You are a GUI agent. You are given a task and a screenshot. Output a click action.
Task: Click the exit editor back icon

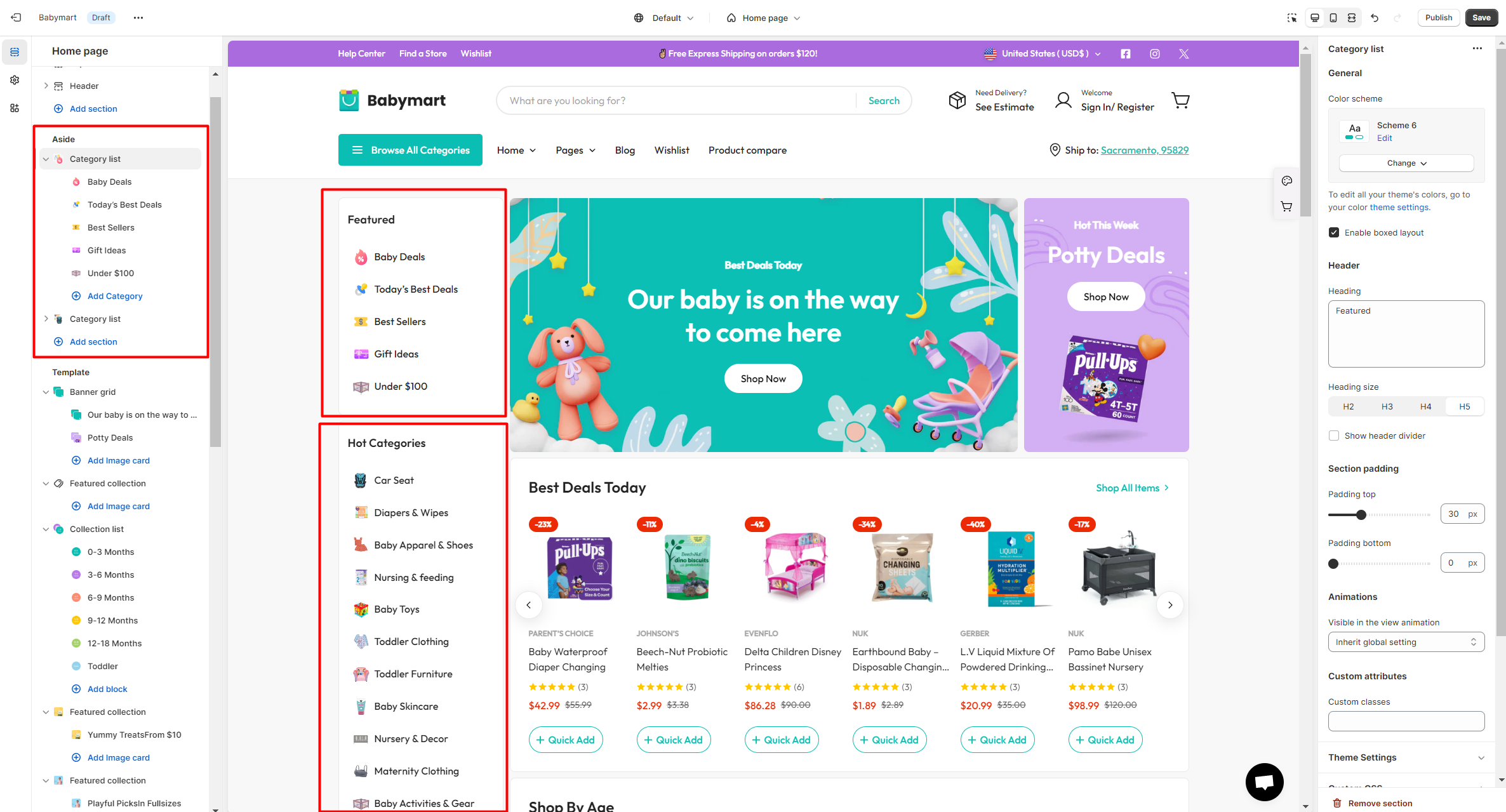pos(16,18)
